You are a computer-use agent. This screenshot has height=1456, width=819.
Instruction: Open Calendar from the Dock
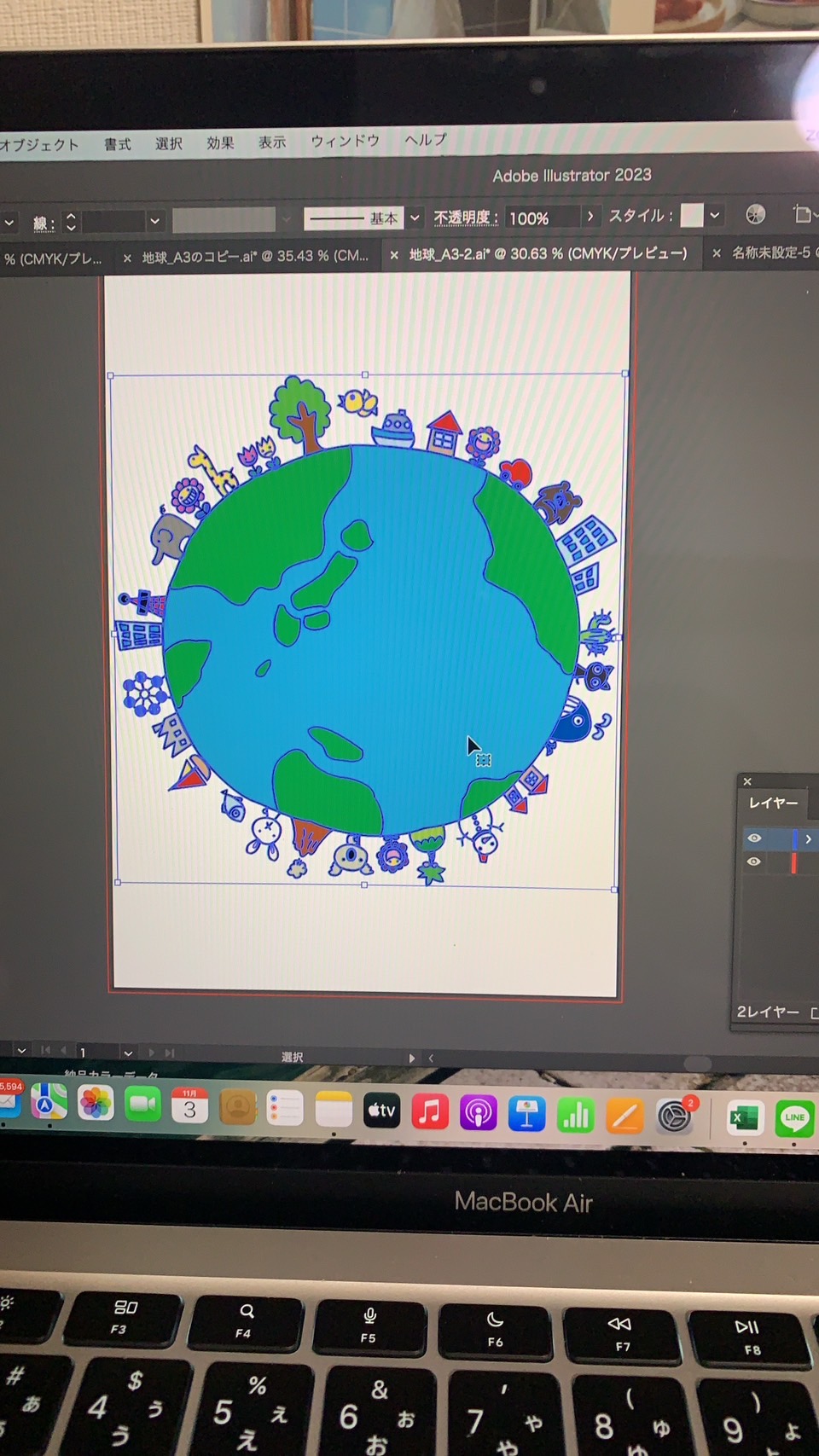click(189, 1105)
